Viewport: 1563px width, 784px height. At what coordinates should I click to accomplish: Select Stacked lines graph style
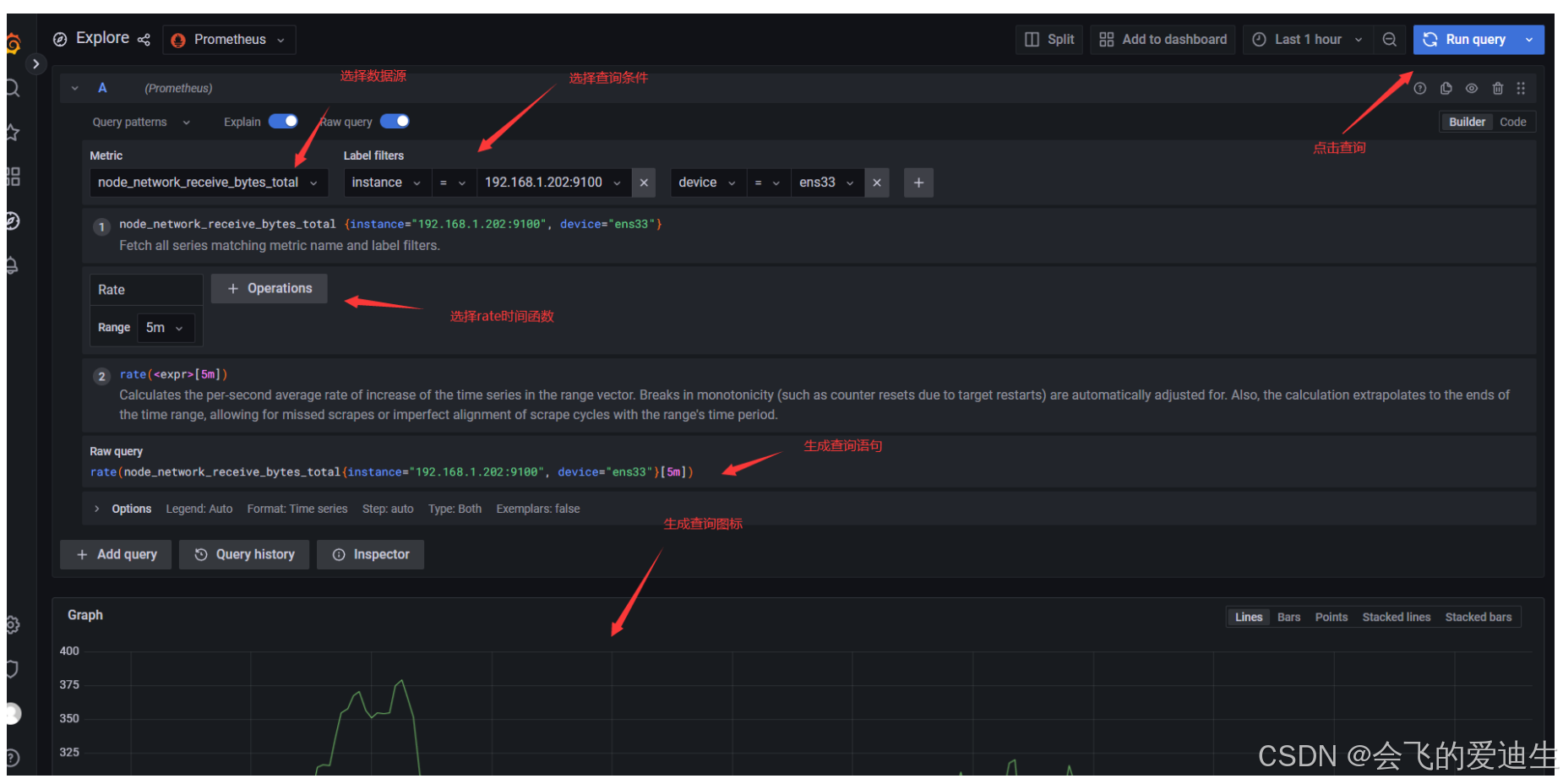pos(1396,617)
